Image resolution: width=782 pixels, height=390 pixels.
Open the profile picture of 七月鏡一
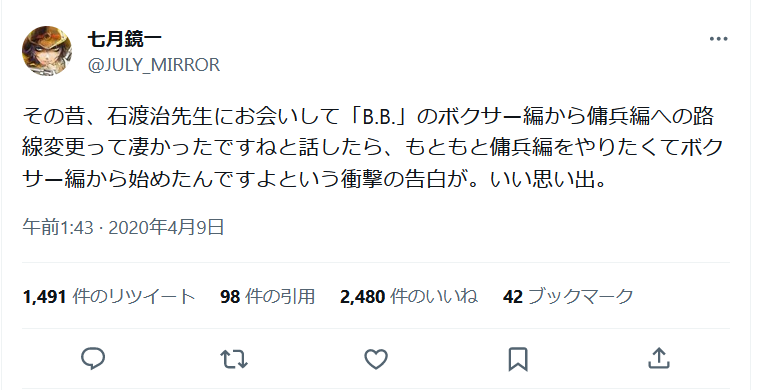47,51
